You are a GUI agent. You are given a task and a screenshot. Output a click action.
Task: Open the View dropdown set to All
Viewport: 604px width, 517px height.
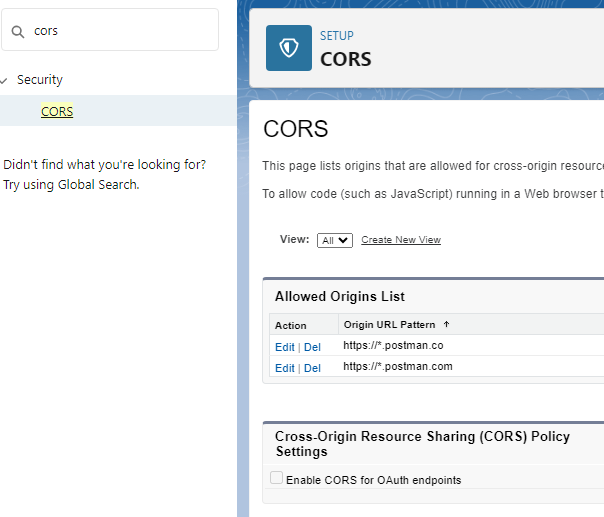[x=335, y=240]
